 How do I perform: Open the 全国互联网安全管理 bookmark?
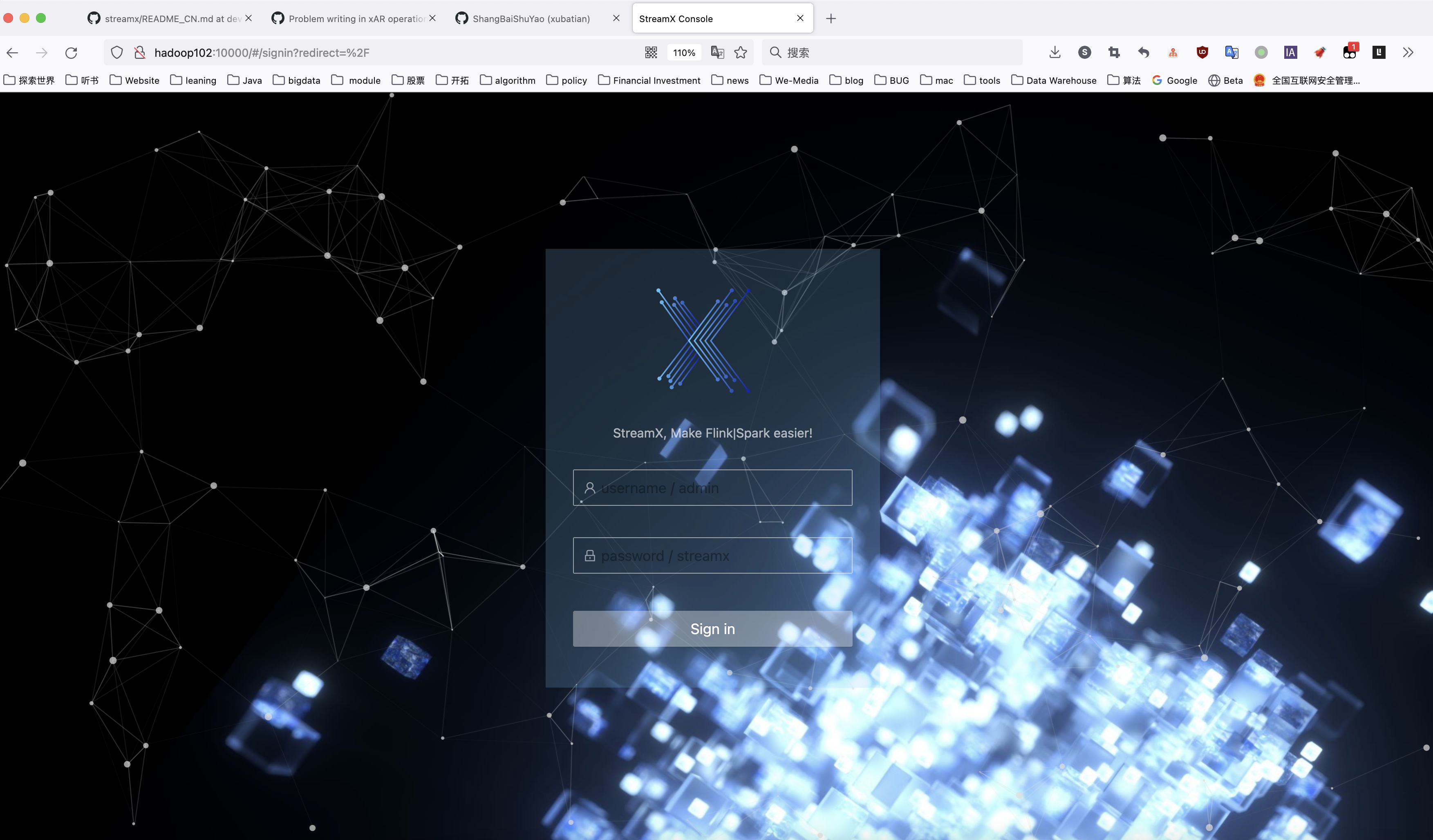pyautogui.click(x=1307, y=80)
